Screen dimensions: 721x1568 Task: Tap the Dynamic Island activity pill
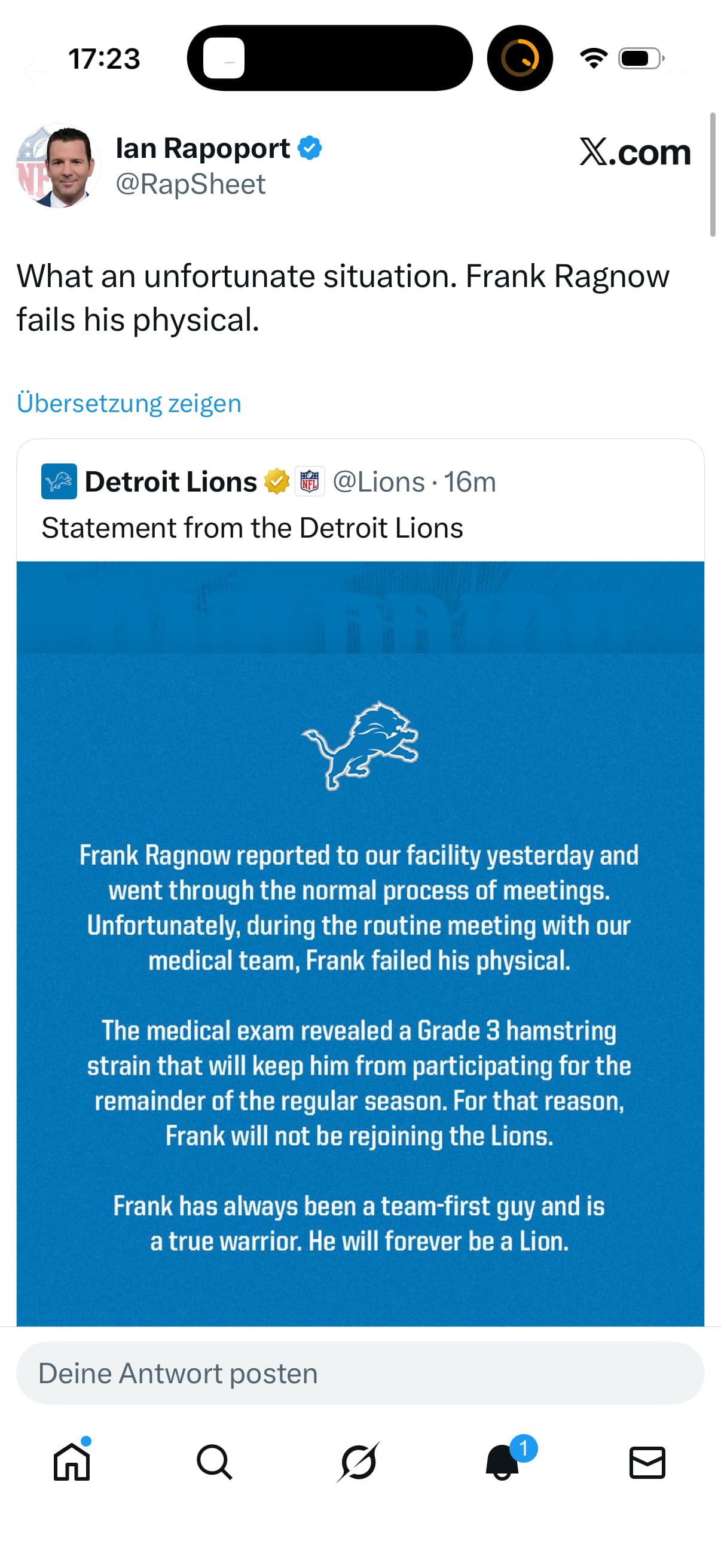[330, 59]
